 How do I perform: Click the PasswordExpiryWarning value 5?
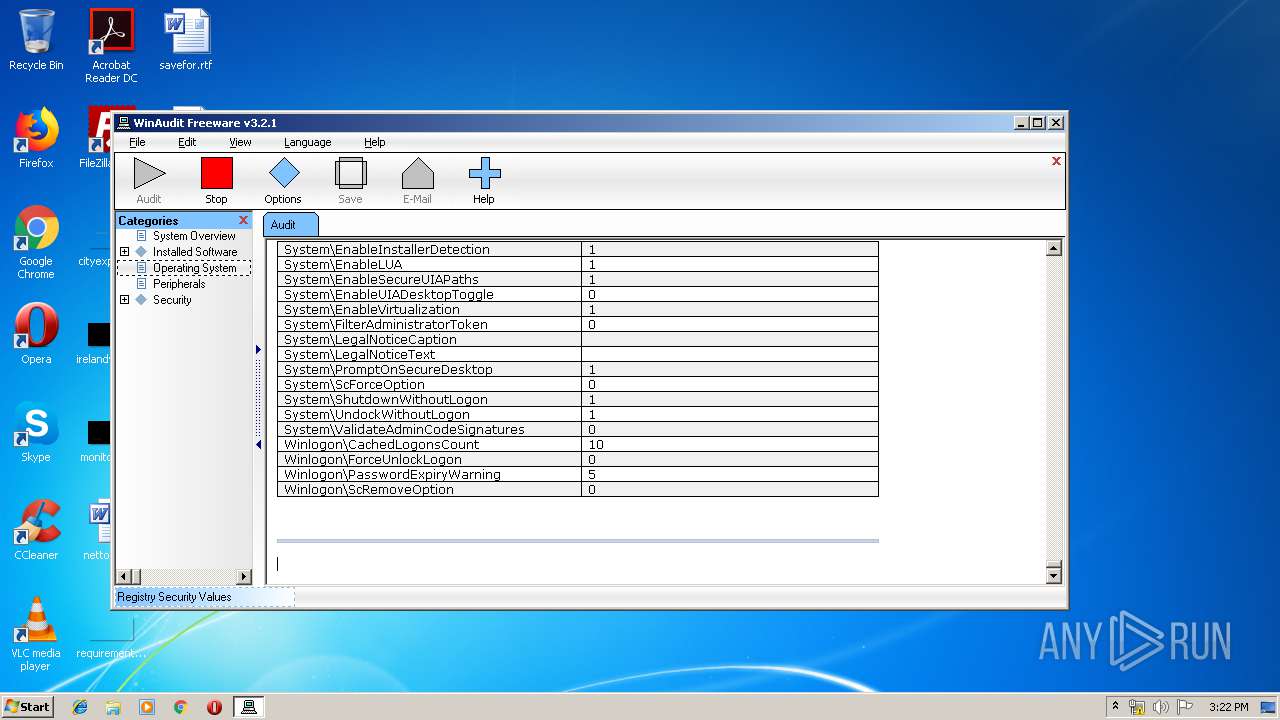[592, 474]
